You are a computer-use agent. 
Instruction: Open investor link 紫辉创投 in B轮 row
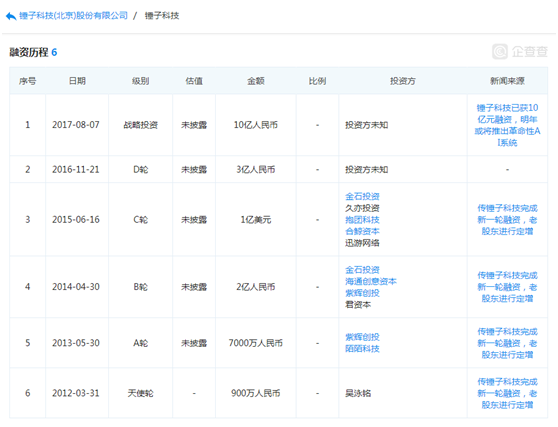coord(362,293)
